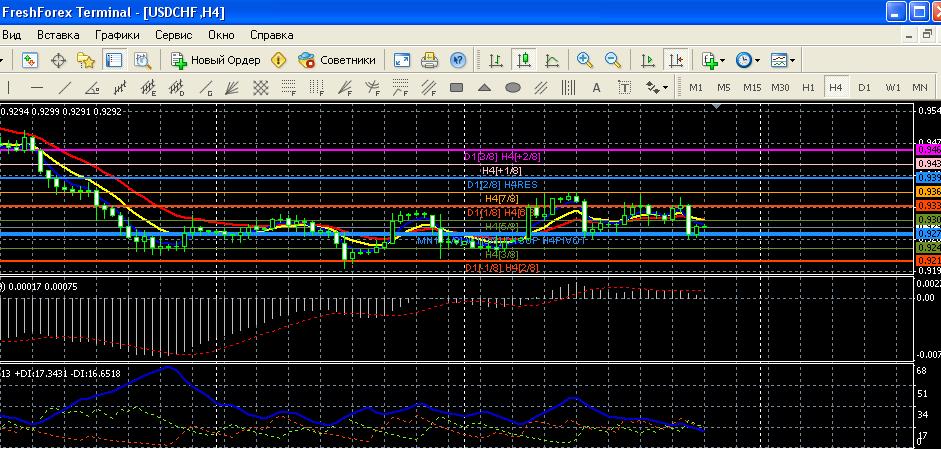The image size is (941, 449).
Task: Select the line chart icon
Action: [551, 61]
